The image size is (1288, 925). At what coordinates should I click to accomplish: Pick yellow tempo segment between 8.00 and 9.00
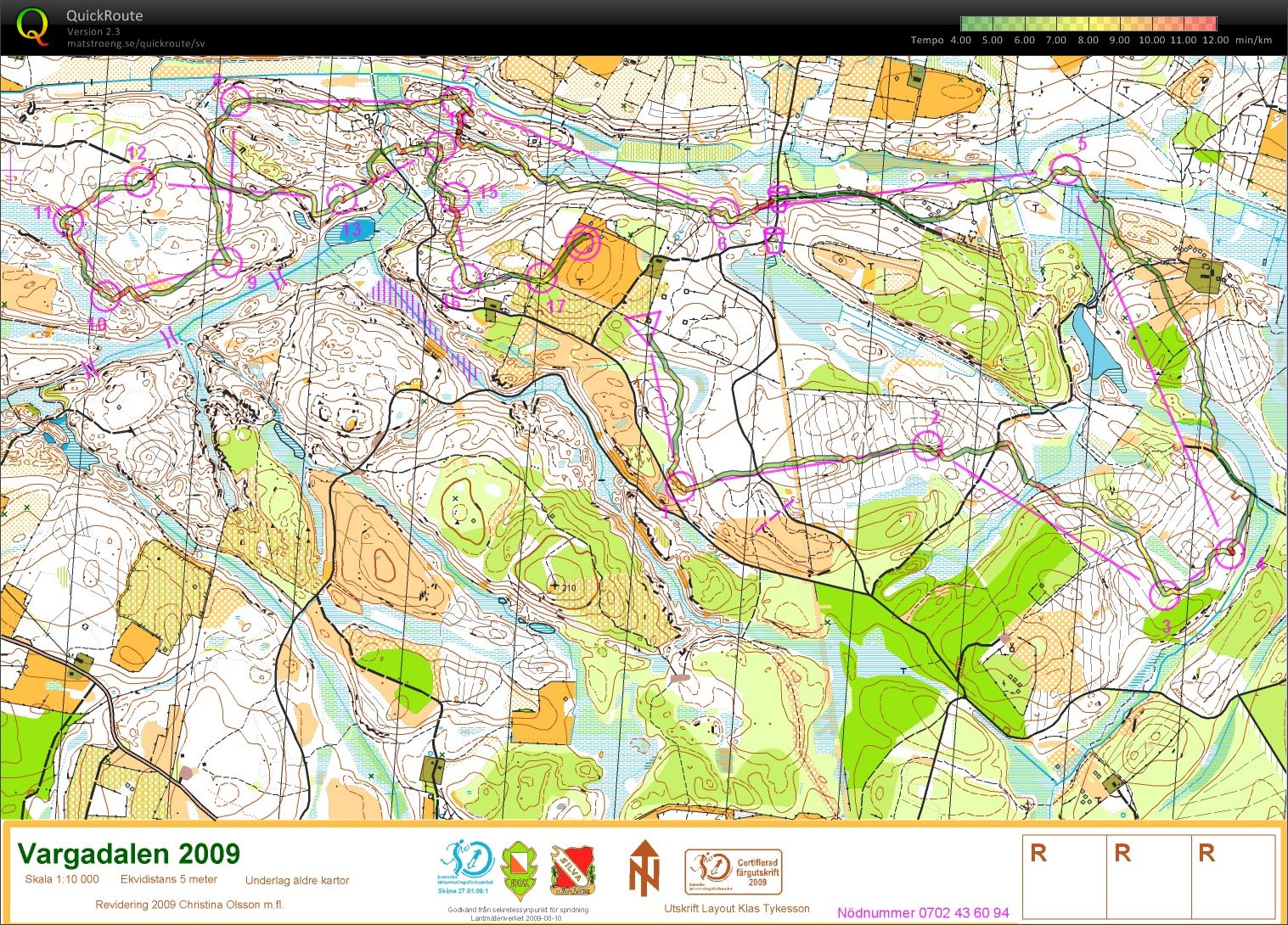1105,24
